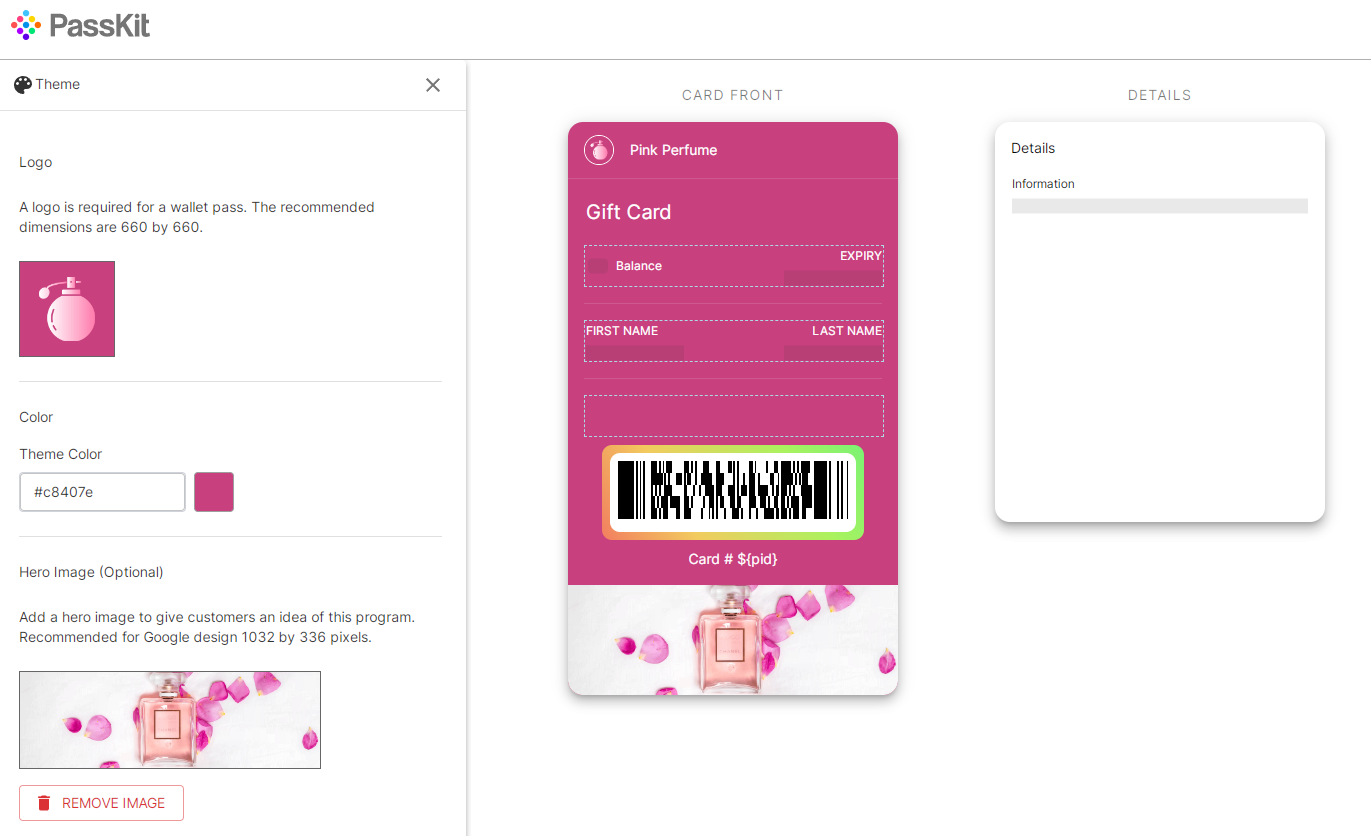Viewport: 1371px width, 836px height.
Task: Click the perfume logo thumbnail
Action: 67,309
